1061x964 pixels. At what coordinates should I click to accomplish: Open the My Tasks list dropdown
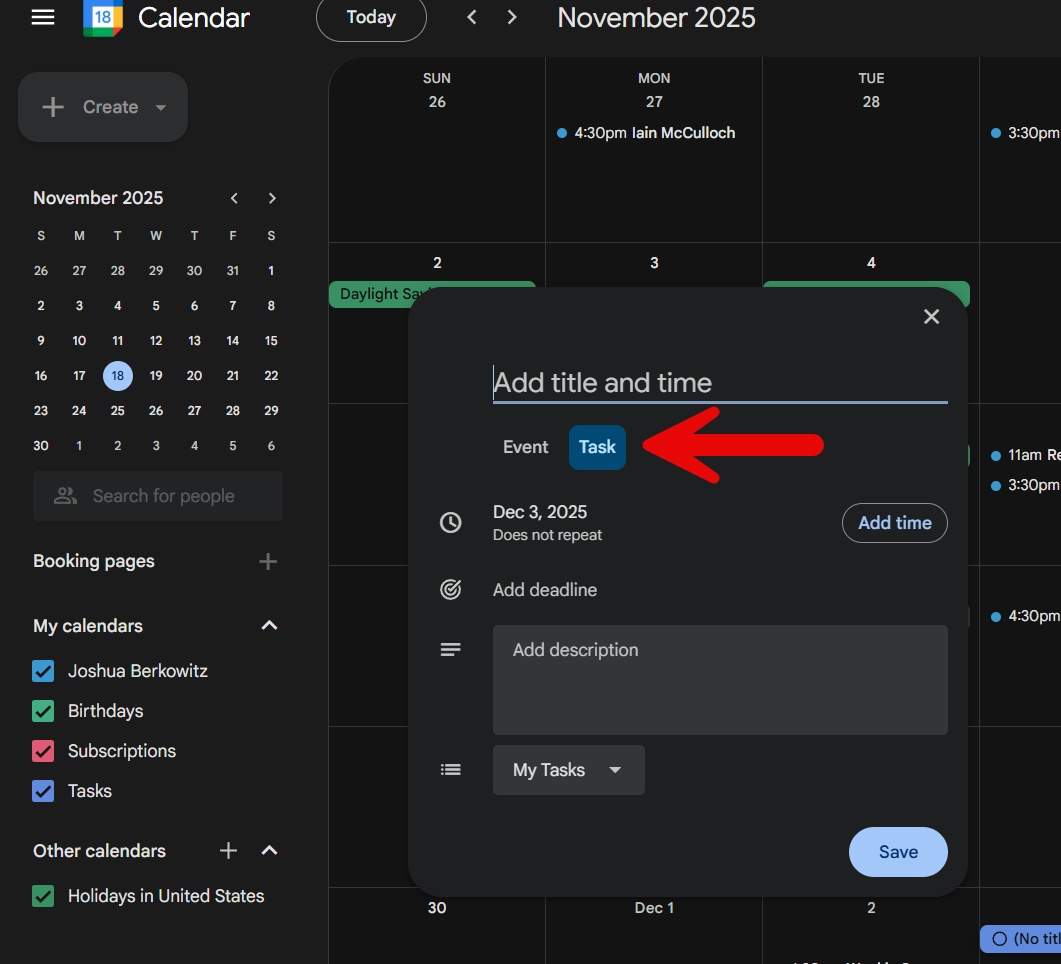[568, 770]
